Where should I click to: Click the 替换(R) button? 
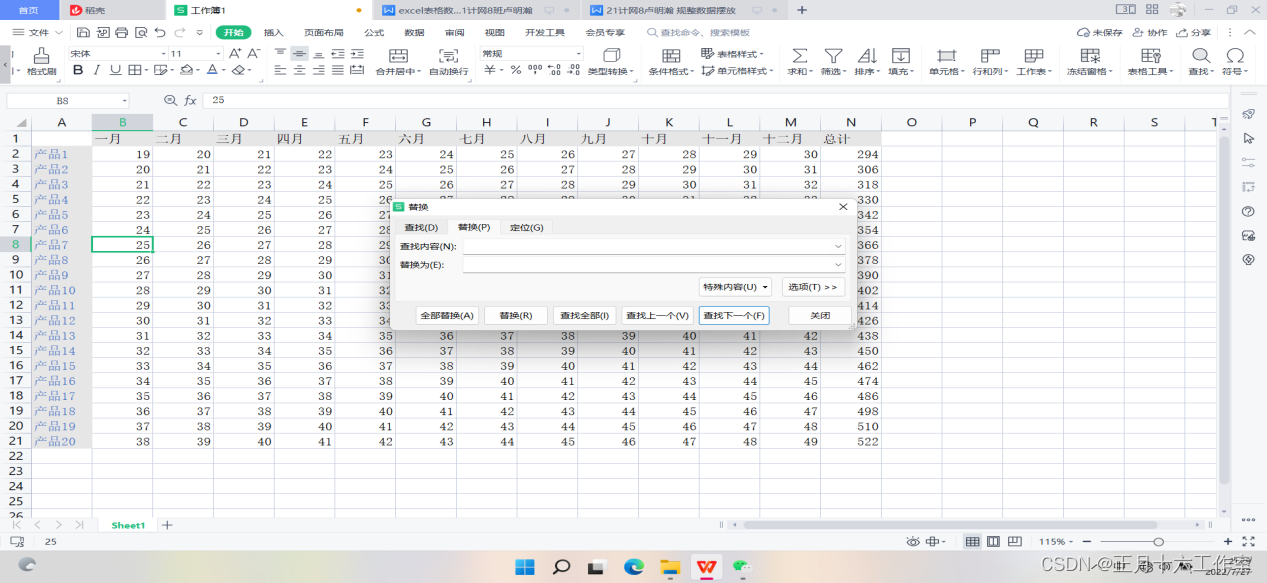click(x=516, y=315)
